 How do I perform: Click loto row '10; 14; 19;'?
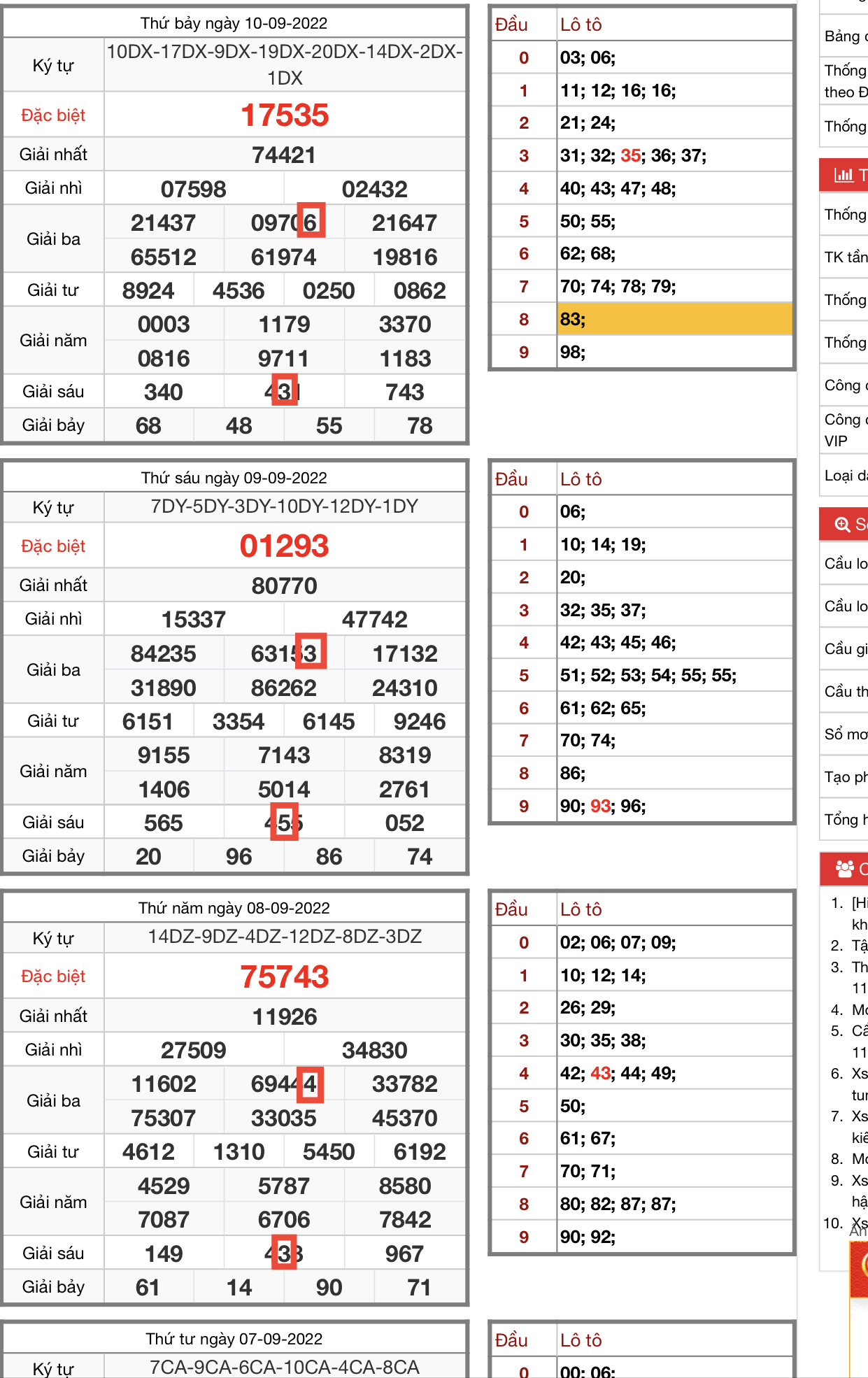675,544
